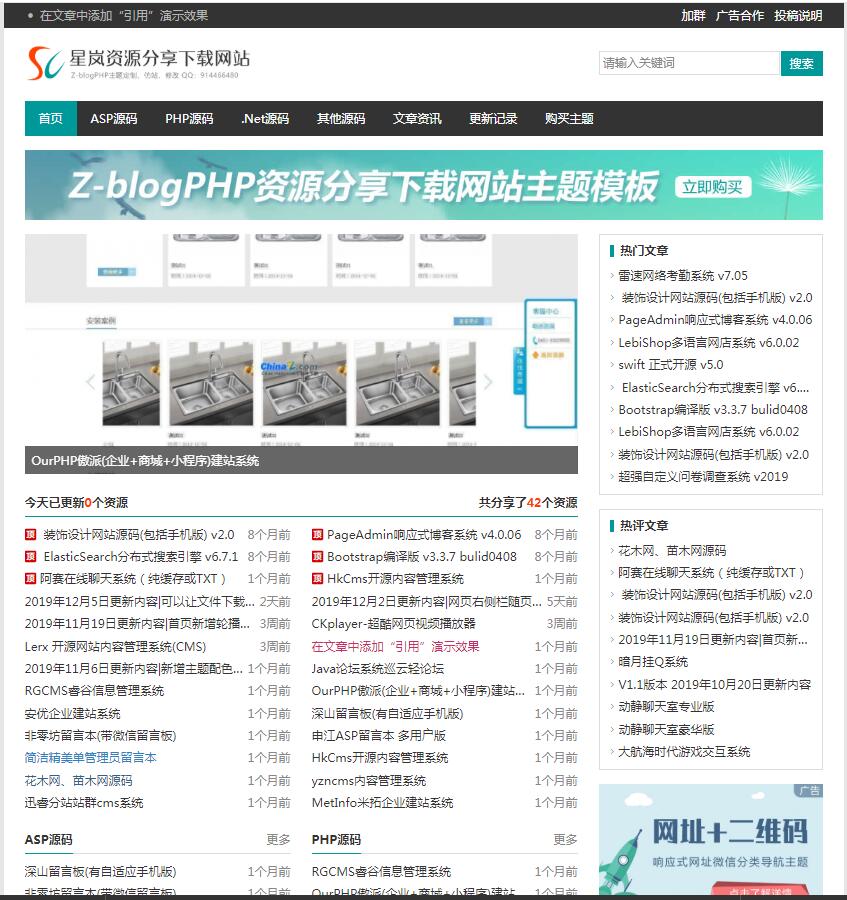Open ASP源码 in the main navigation bar
847x900 pixels.
pyautogui.click(x=114, y=118)
